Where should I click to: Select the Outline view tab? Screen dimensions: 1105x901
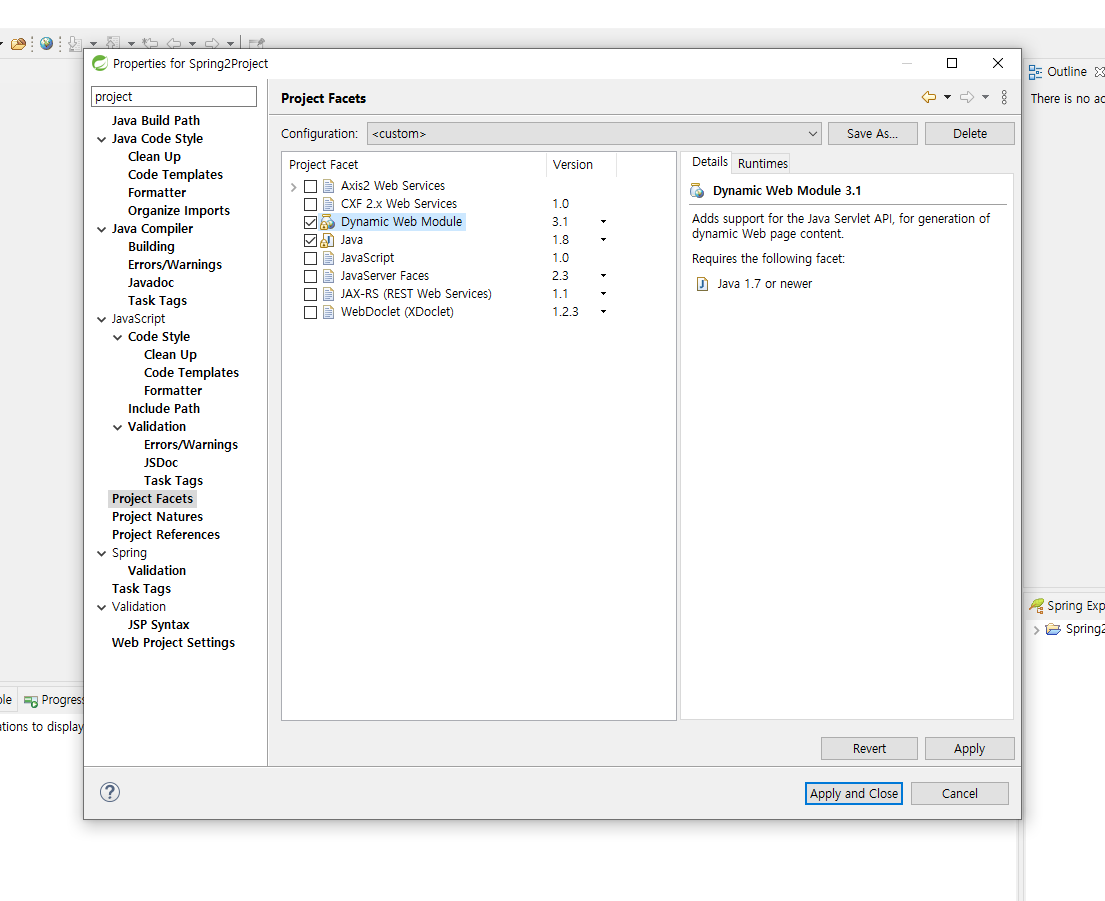point(1066,72)
